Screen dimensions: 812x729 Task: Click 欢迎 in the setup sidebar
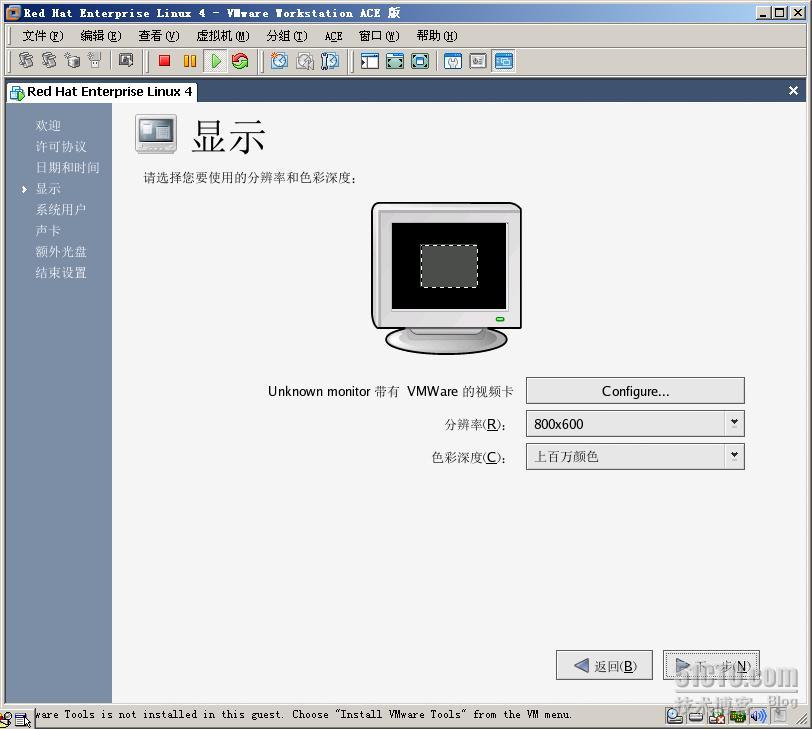coord(48,126)
